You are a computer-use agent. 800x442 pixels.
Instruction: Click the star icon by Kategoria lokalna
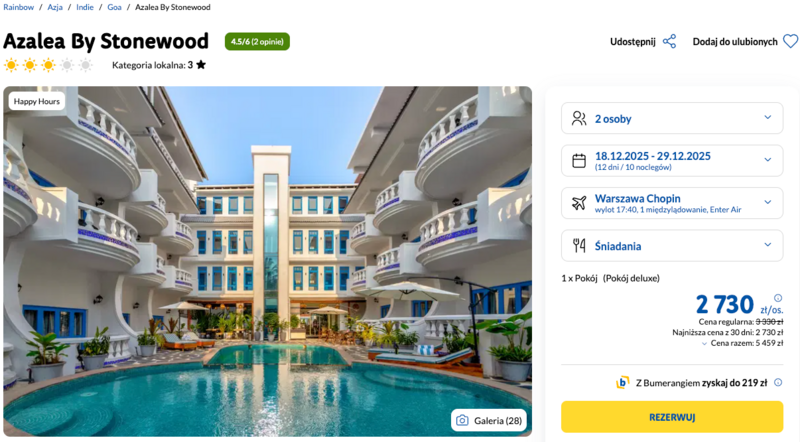coord(201,65)
